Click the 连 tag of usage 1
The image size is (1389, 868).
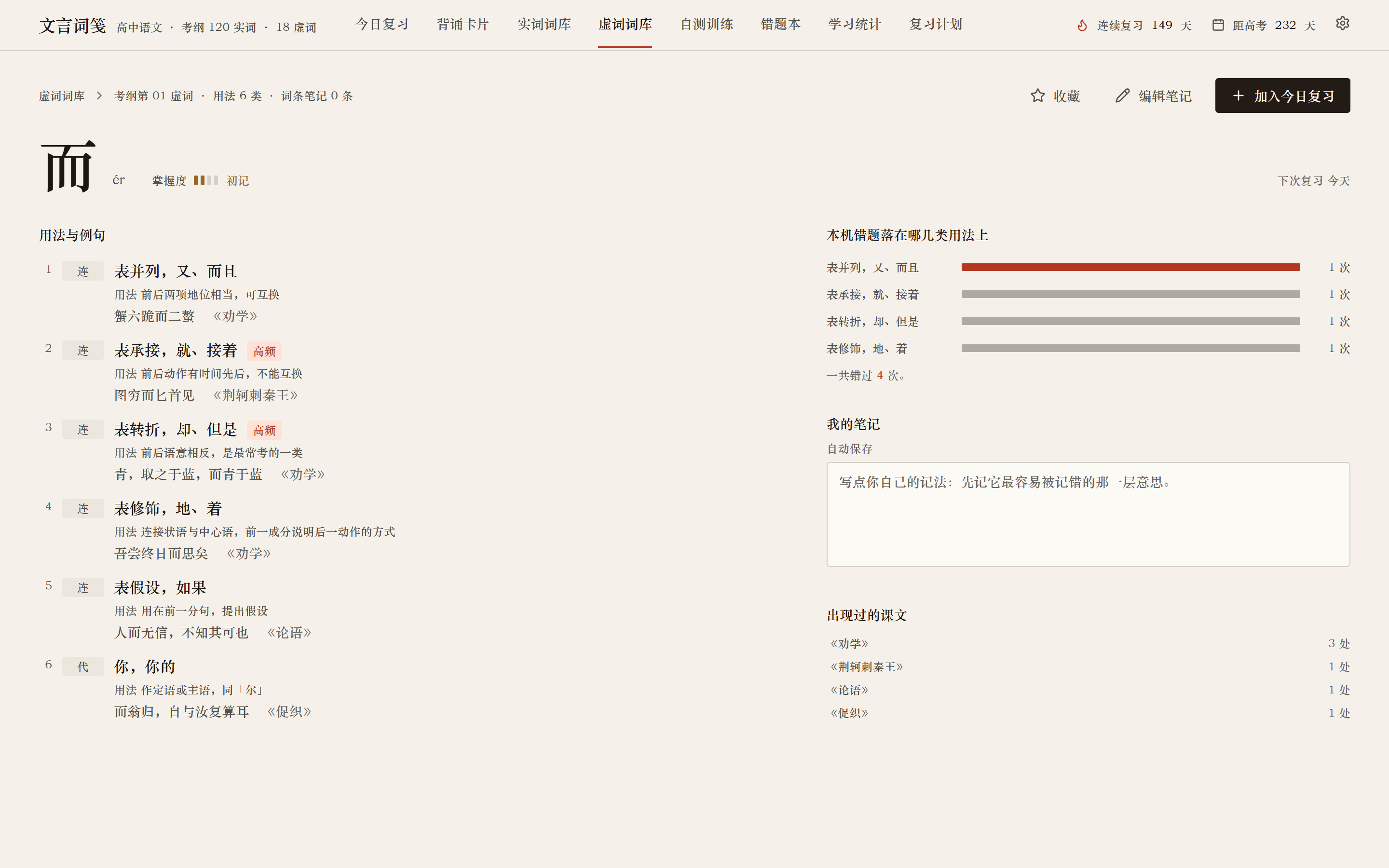[x=82, y=271]
